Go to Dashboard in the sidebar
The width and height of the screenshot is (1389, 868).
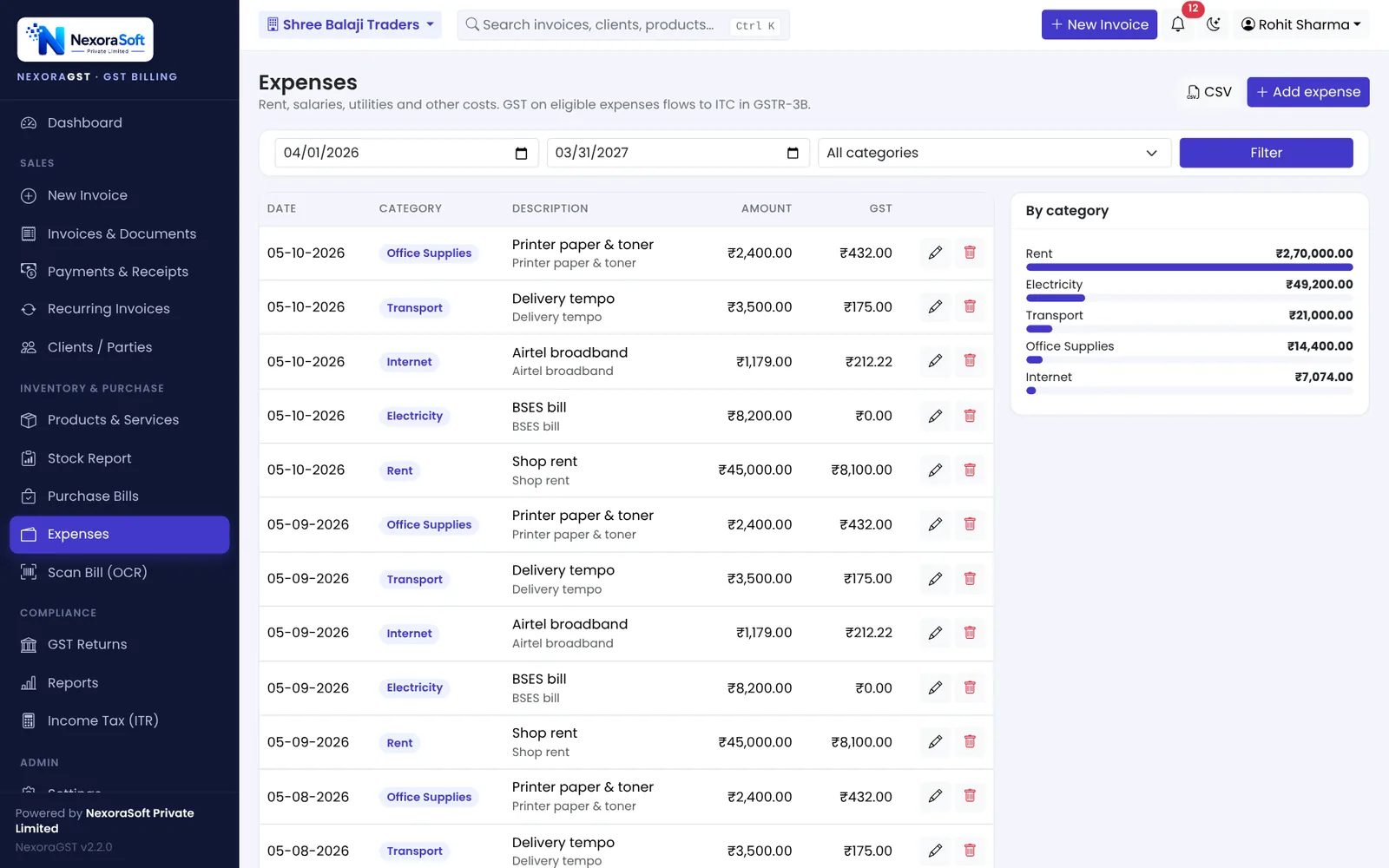click(120, 122)
